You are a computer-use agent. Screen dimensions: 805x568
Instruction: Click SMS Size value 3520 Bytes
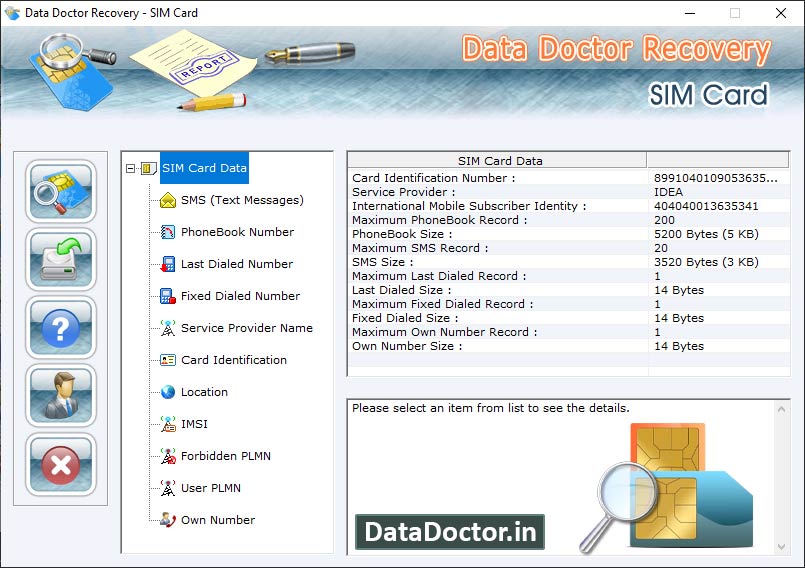click(x=706, y=262)
